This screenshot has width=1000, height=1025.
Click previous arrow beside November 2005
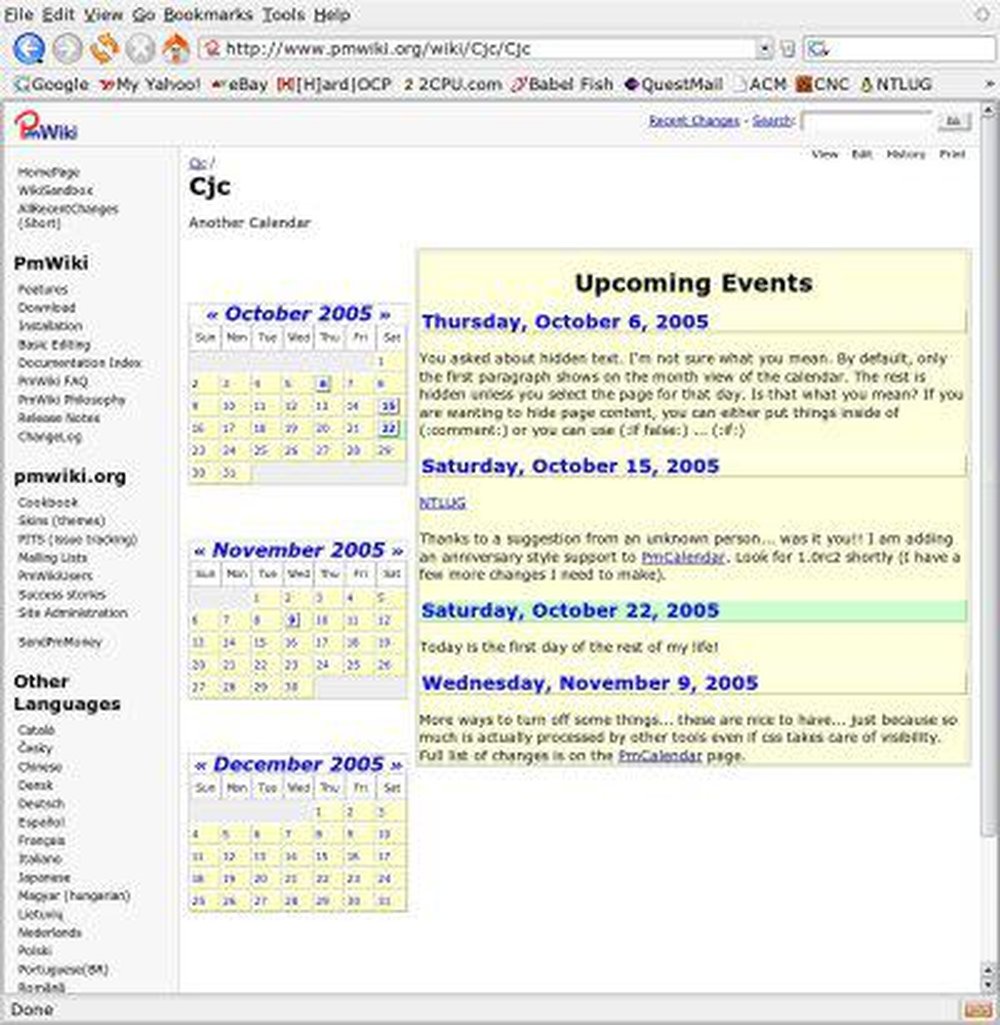click(x=200, y=551)
